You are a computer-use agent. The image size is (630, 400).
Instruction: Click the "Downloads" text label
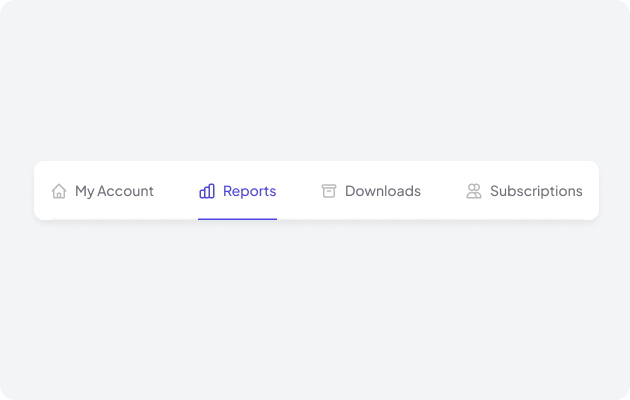click(382, 191)
